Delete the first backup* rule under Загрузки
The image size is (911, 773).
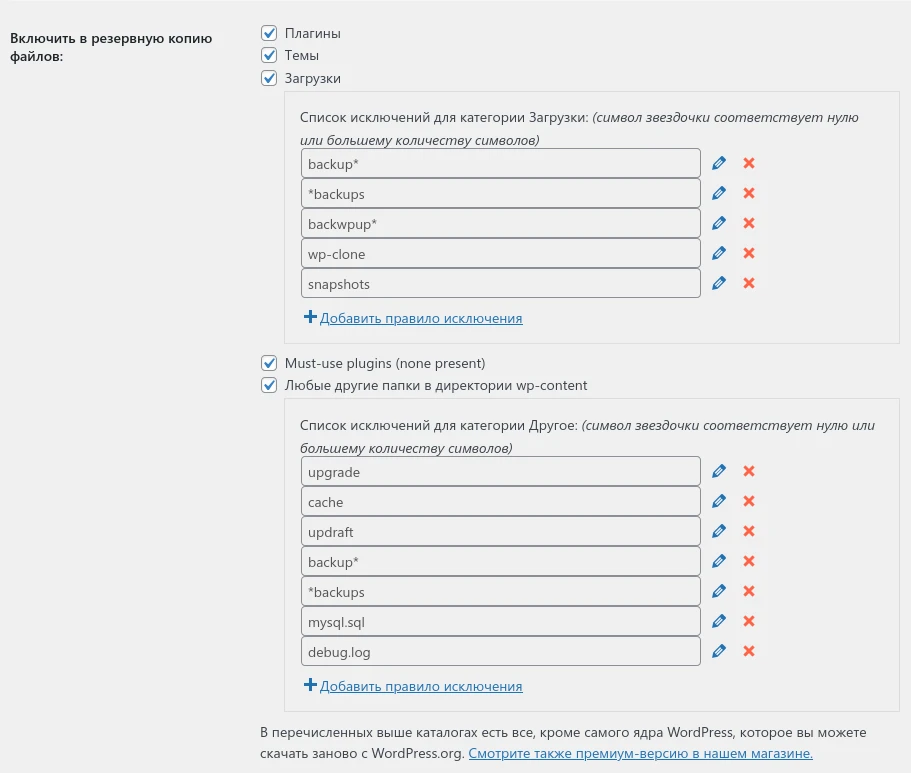point(748,163)
